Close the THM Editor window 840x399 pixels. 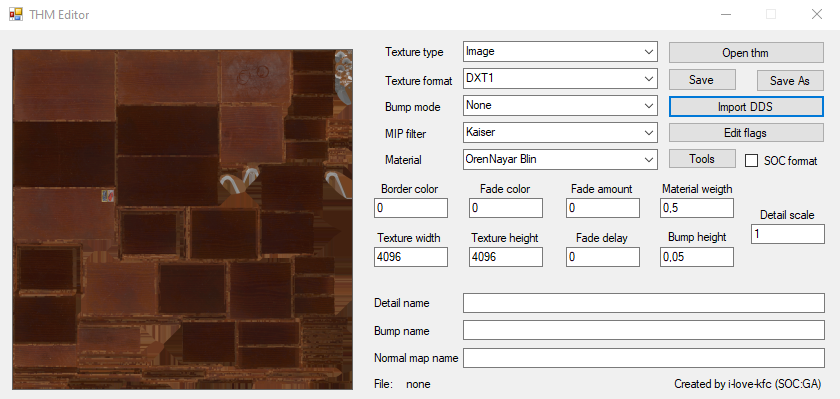[x=816, y=14]
